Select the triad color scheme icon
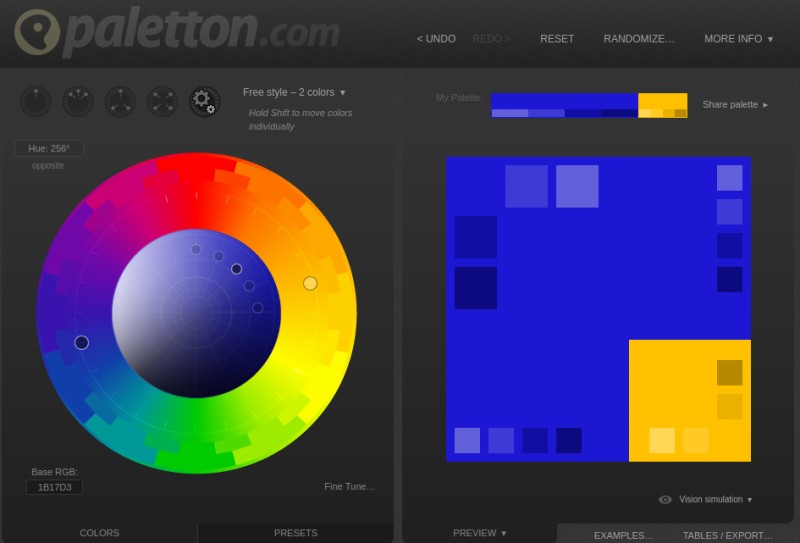The image size is (800, 543). pyautogui.click(x=120, y=101)
